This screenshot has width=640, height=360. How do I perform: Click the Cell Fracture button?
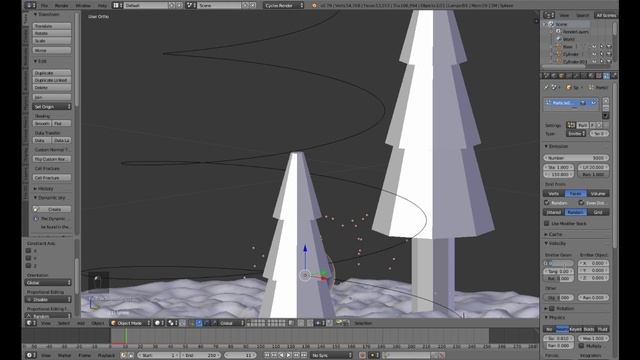(52, 178)
